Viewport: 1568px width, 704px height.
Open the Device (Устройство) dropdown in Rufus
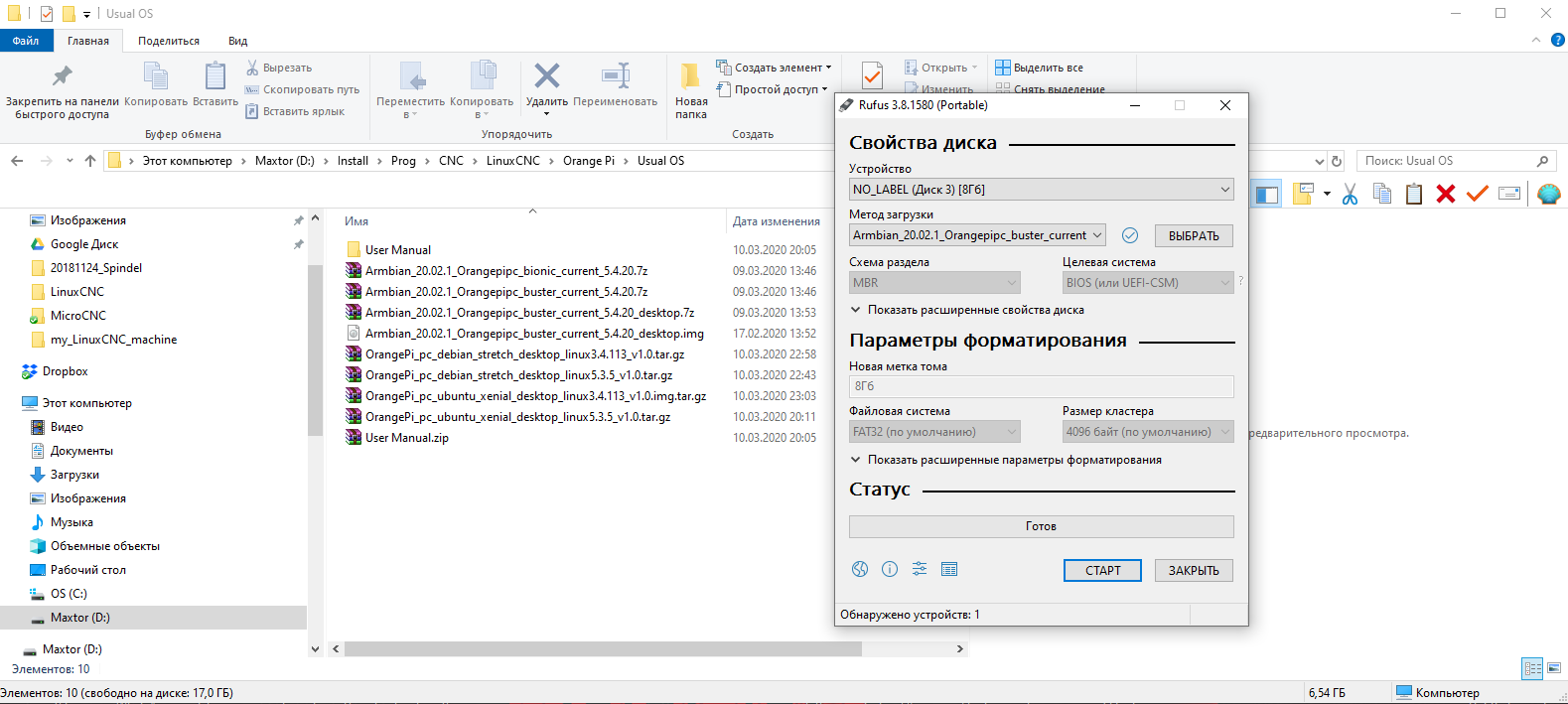click(1042, 189)
